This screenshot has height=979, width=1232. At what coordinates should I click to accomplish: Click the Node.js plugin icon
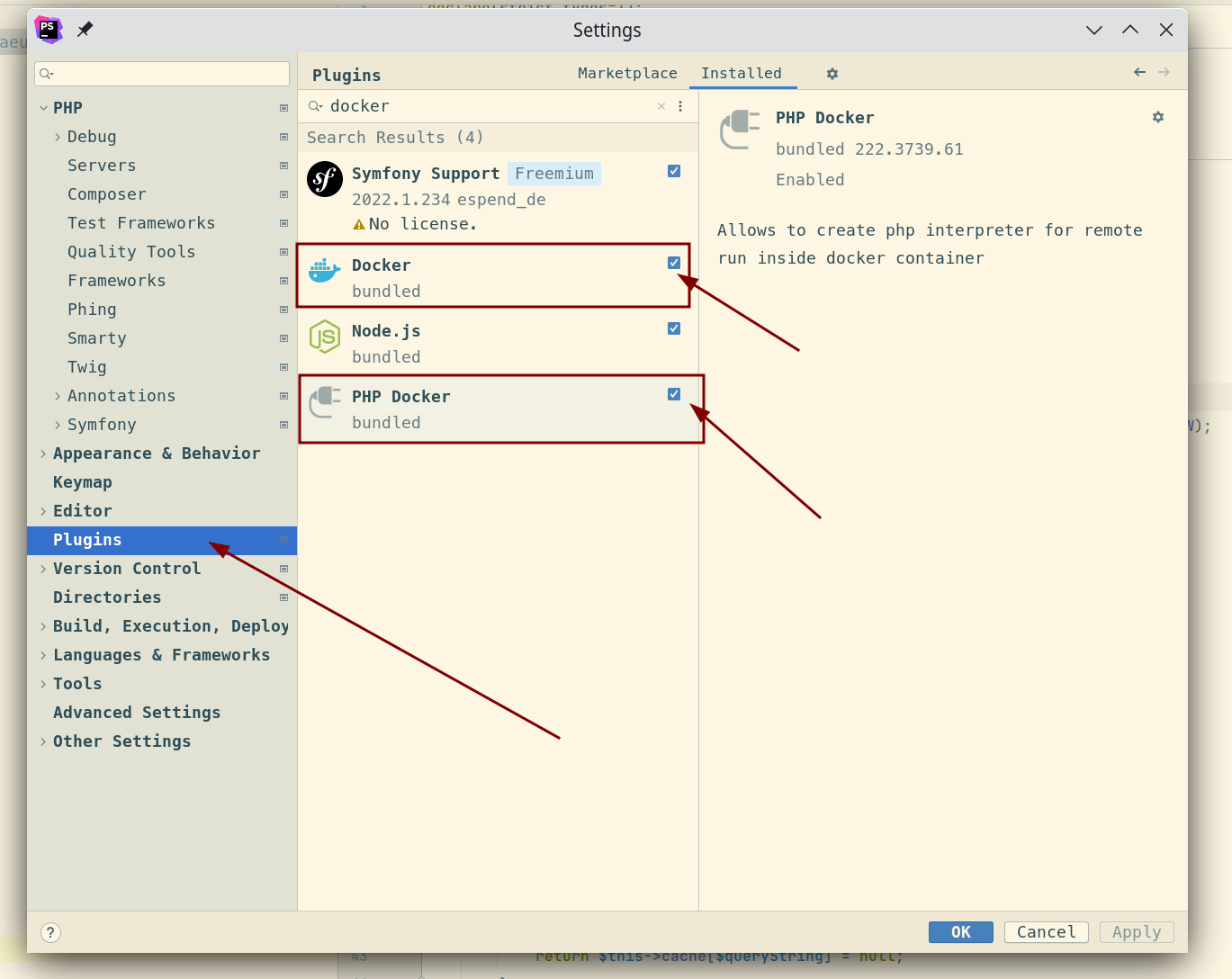pos(324,337)
